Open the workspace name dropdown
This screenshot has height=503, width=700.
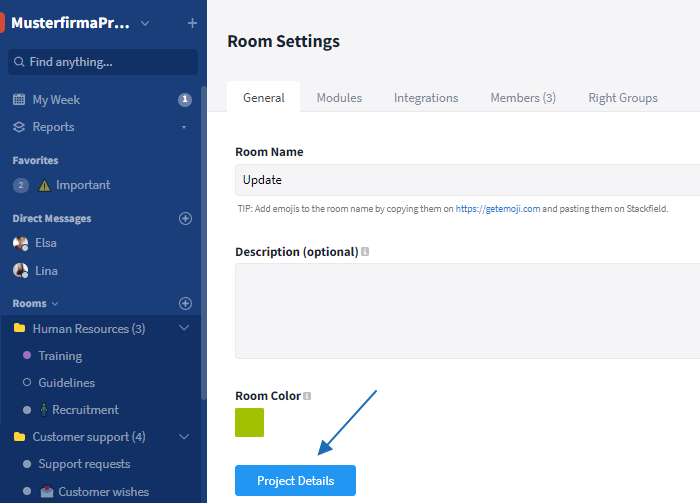[145, 23]
